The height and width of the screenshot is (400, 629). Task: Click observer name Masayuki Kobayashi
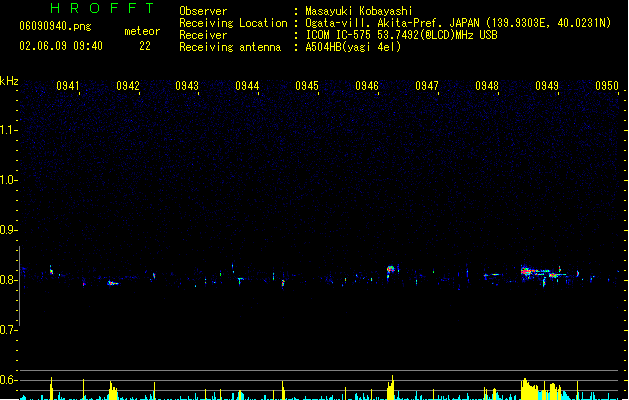[359, 11]
